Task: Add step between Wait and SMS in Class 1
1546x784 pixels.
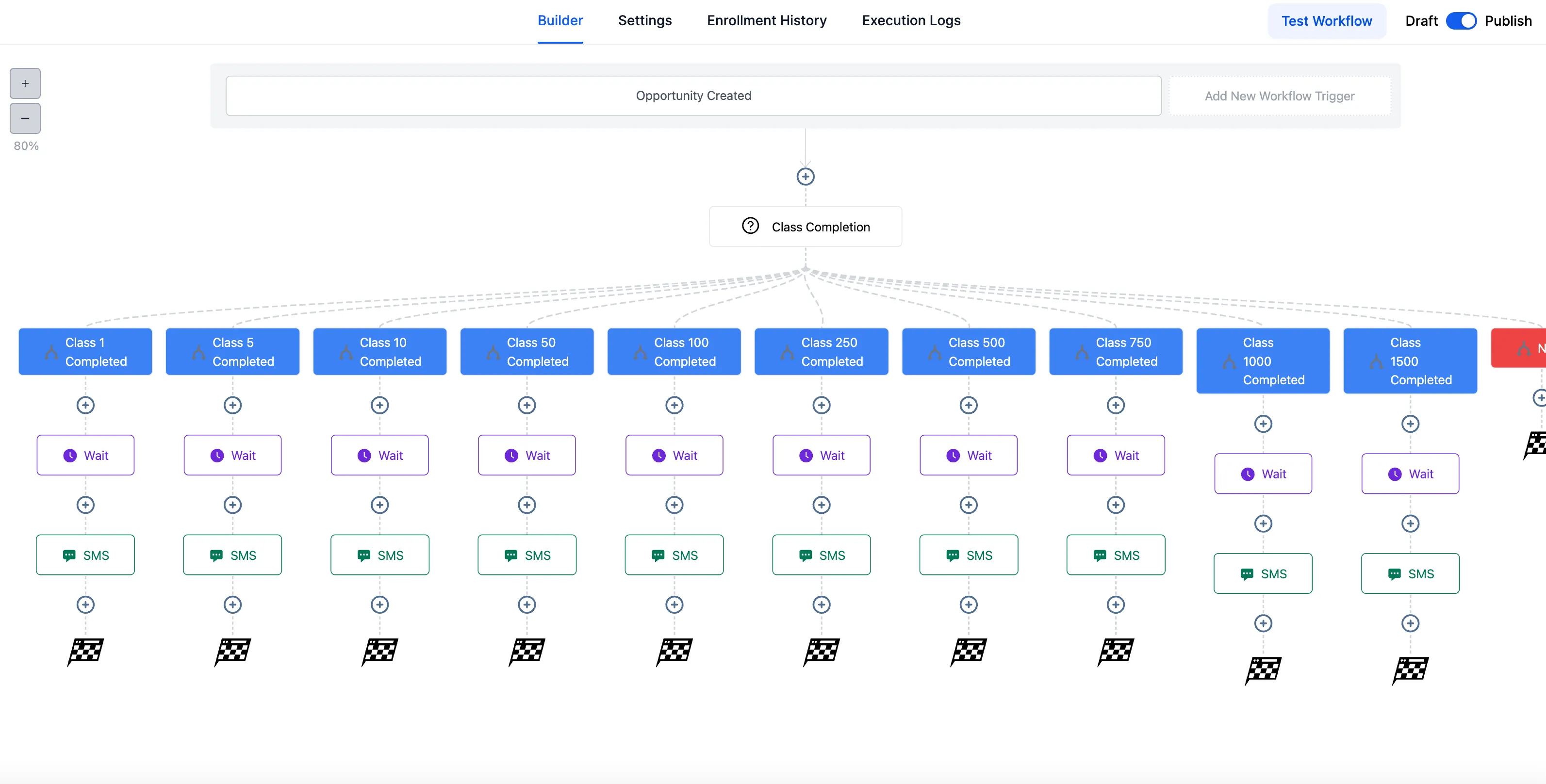Action: click(x=85, y=505)
